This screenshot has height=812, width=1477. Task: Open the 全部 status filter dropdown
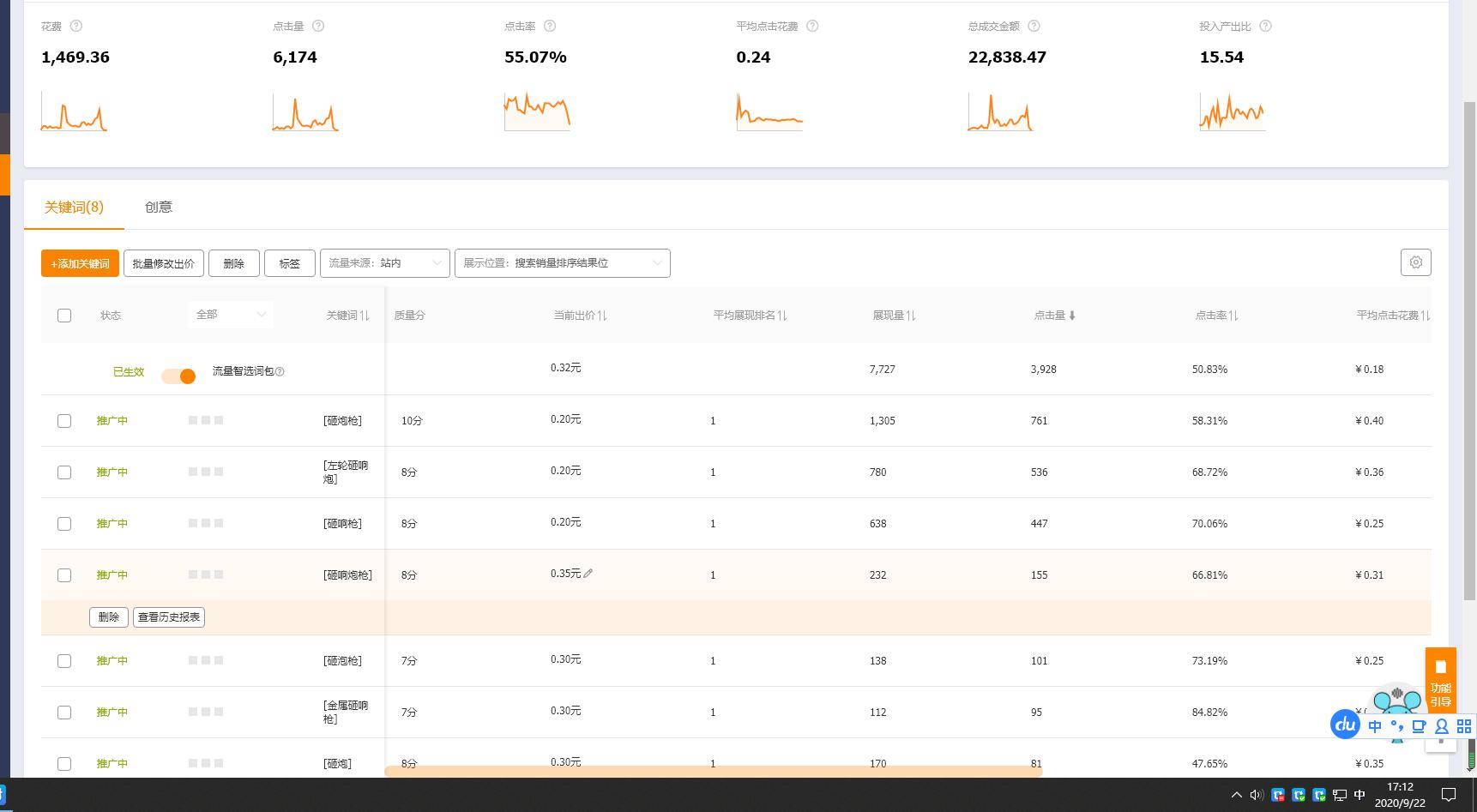[230, 315]
